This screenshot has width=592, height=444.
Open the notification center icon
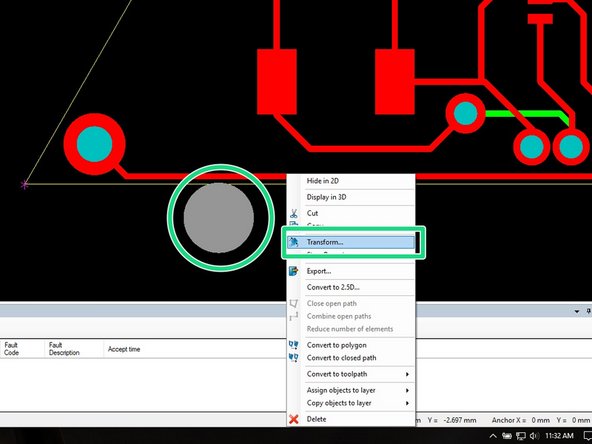587,436
